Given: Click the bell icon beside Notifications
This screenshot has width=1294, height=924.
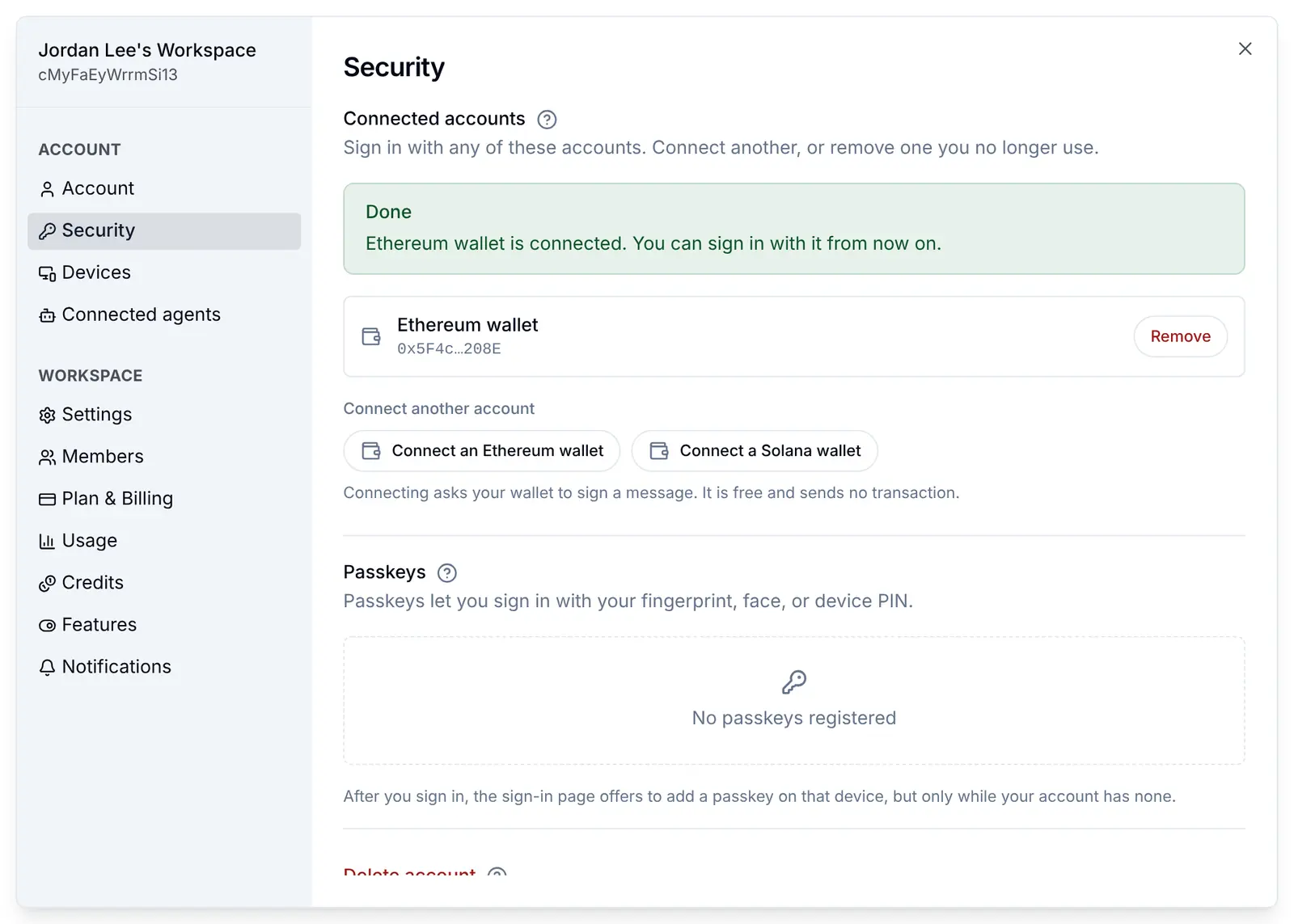Looking at the screenshot, I should (x=47, y=667).
